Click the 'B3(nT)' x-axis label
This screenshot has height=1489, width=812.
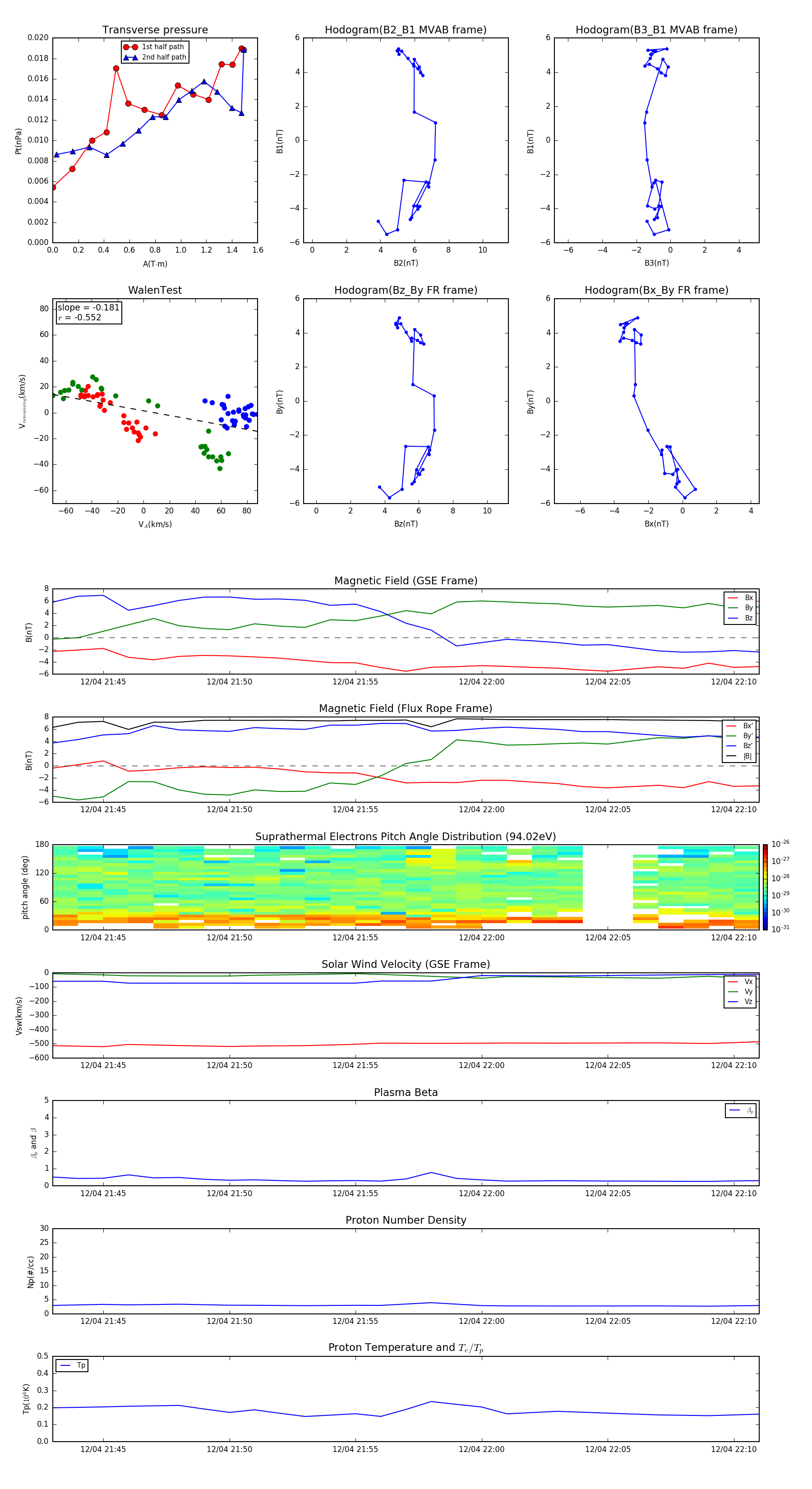[x=656, y=264]
